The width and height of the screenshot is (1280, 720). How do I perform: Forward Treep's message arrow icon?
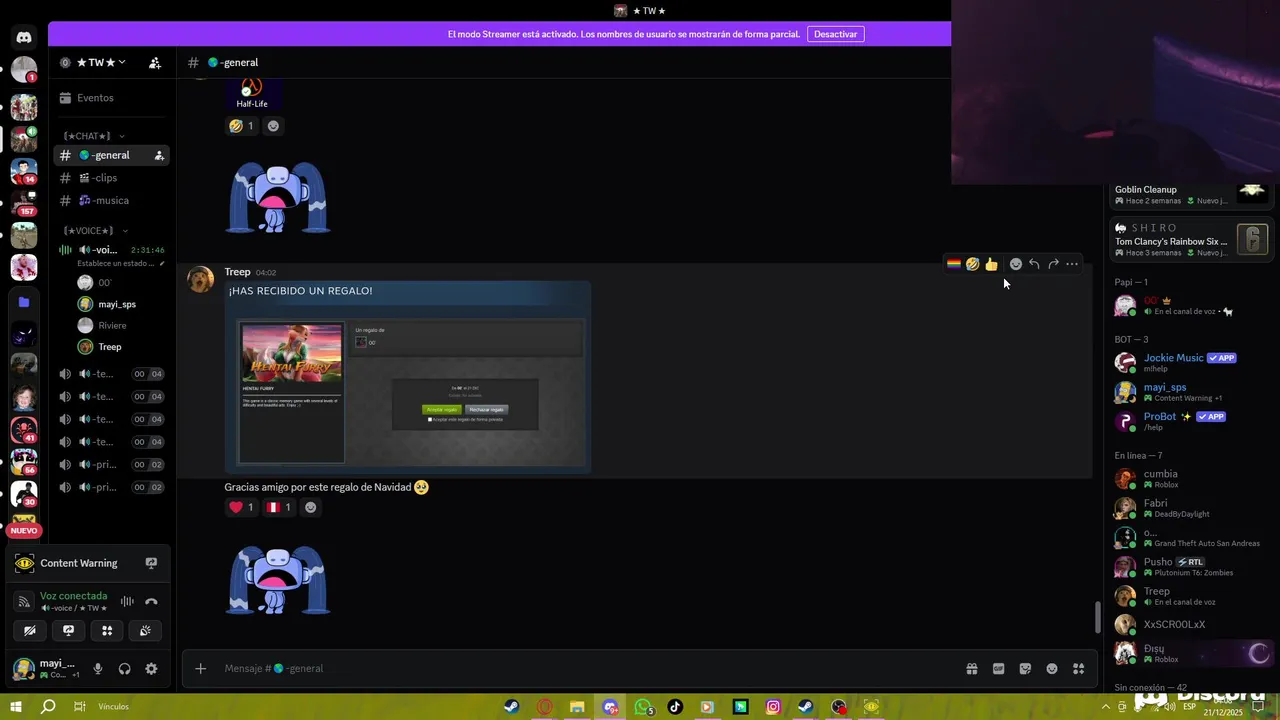[x=1053, y=264]
